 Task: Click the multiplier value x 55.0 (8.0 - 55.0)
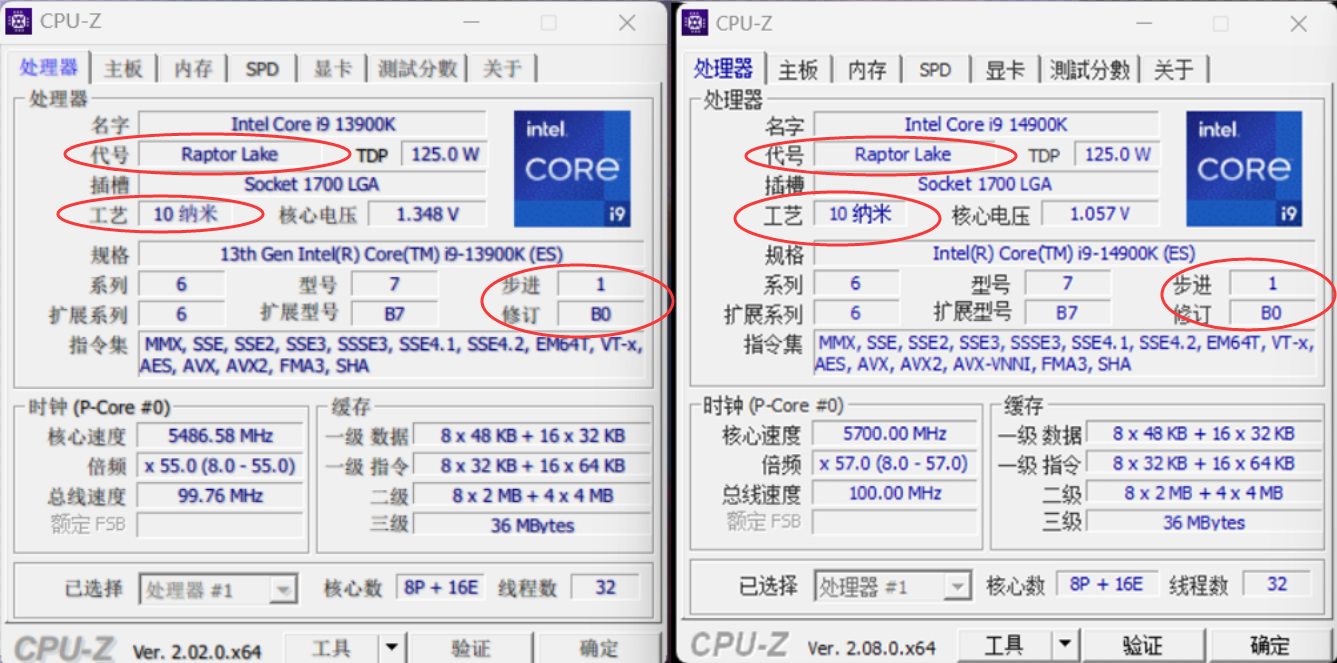[220, 466]
